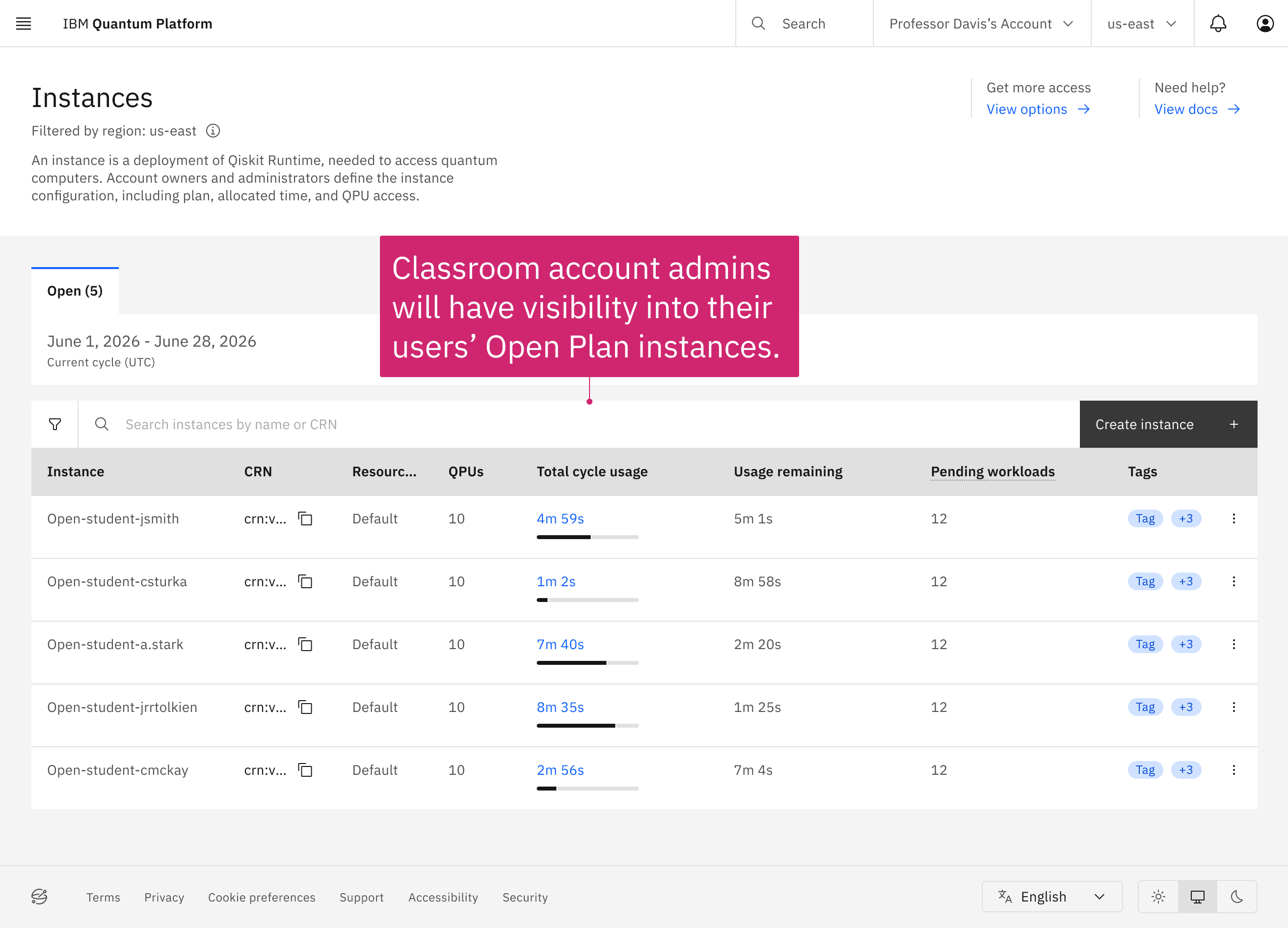Viewport: 1288px width, 928px height.
Task: Select the Open-student-jsmith instance name
Action: click(113, 519)
